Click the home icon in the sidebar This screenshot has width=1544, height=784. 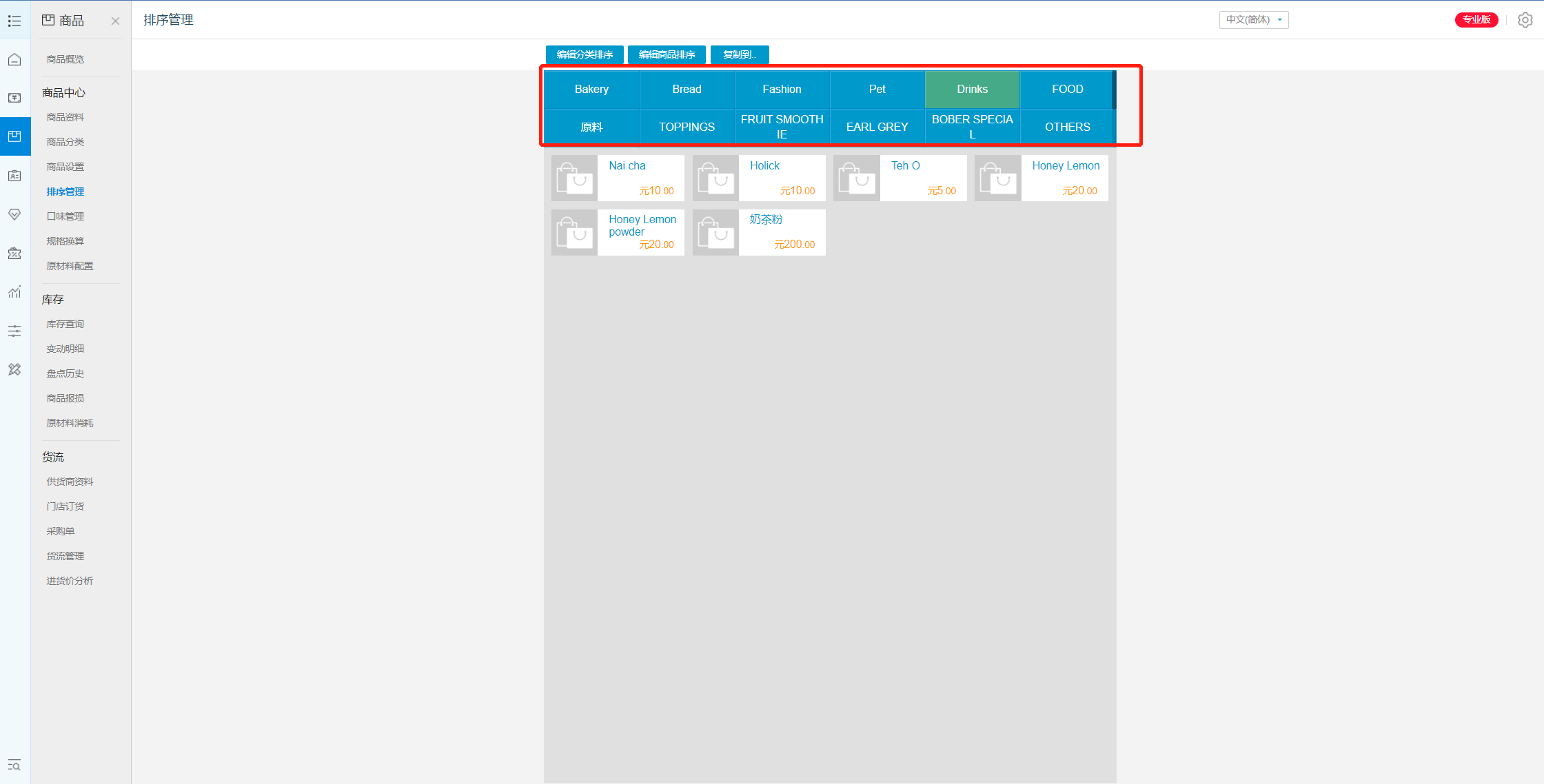point(14,59)
